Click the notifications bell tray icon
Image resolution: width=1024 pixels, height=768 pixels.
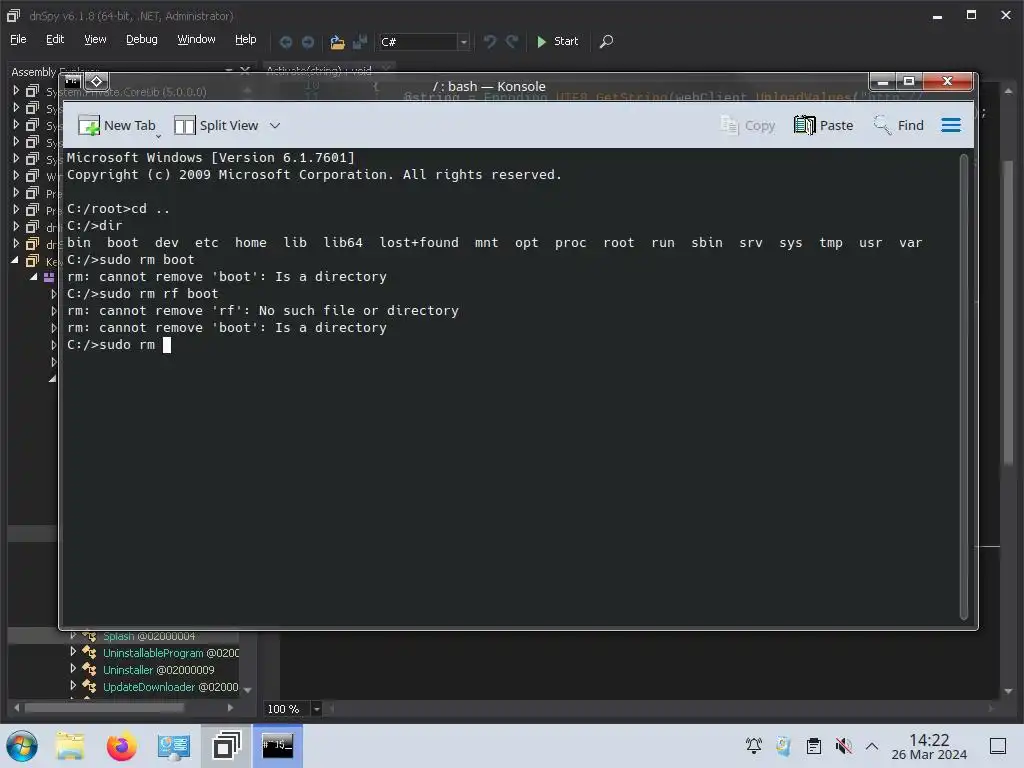(x=754, y=746)
